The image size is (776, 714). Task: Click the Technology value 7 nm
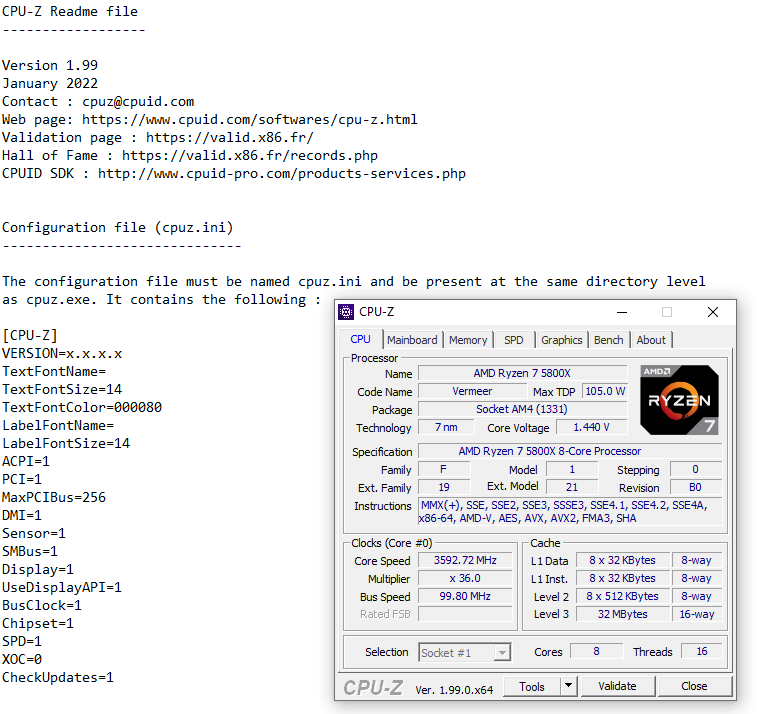tap(446, 427)
